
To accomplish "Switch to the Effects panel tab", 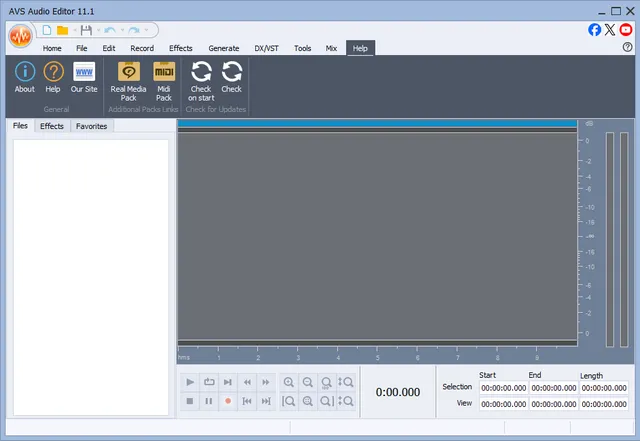I will pos(52,126).
